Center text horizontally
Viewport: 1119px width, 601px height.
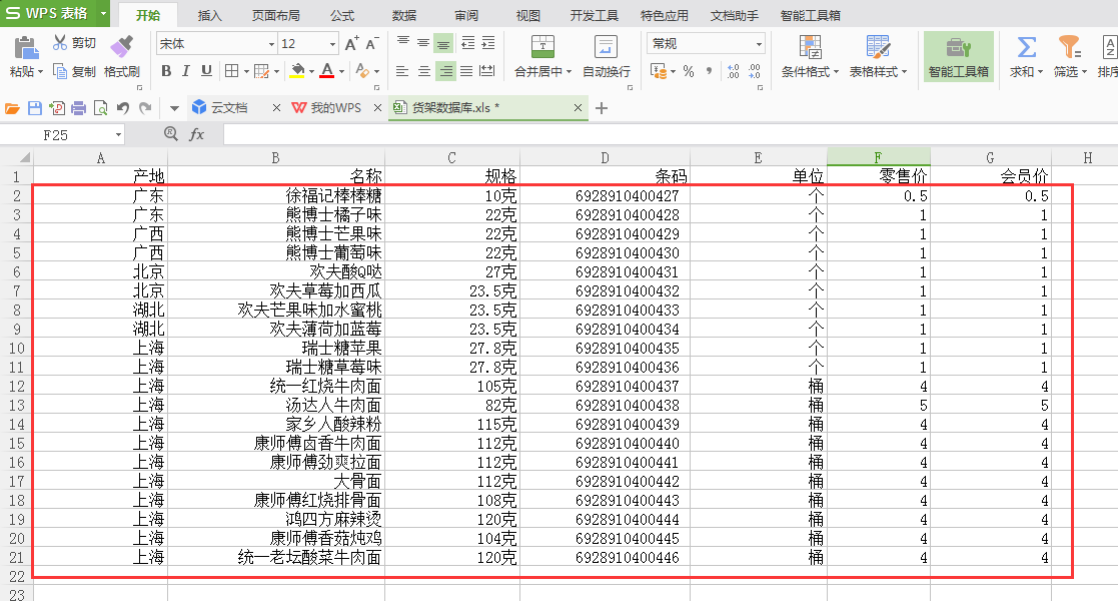pyautogui.click(x=424, y=71)
